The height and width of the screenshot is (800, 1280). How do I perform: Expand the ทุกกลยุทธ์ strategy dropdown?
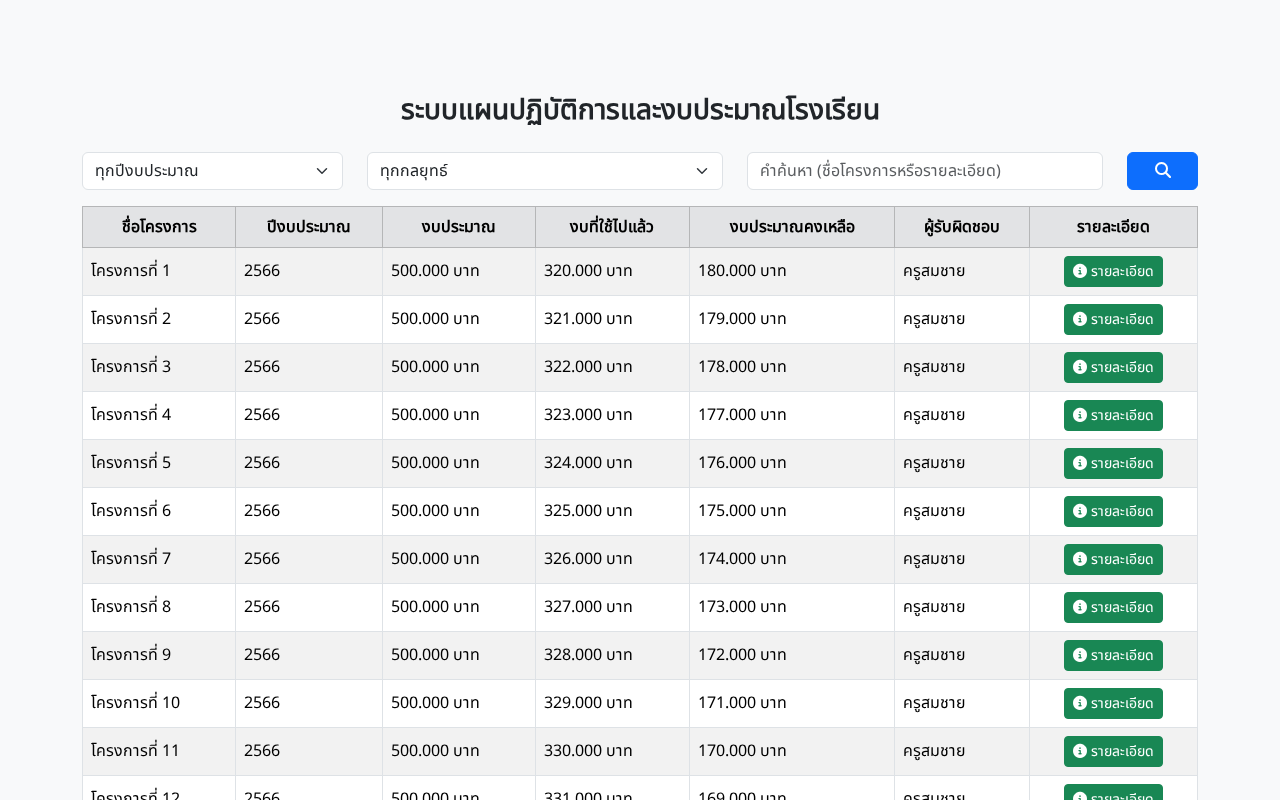(x=545, y=171)
